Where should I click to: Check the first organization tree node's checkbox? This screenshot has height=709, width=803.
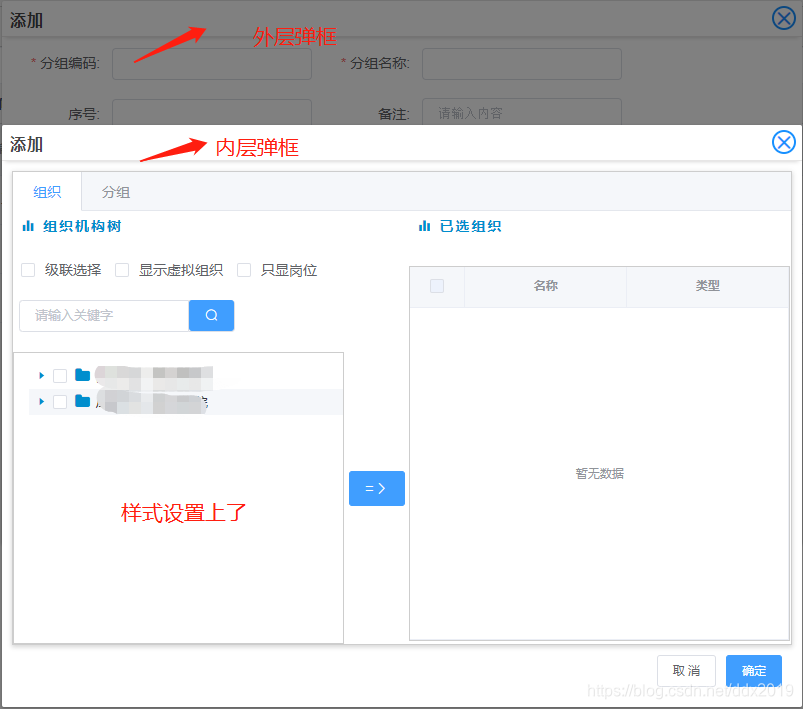[x=61, y=375]
